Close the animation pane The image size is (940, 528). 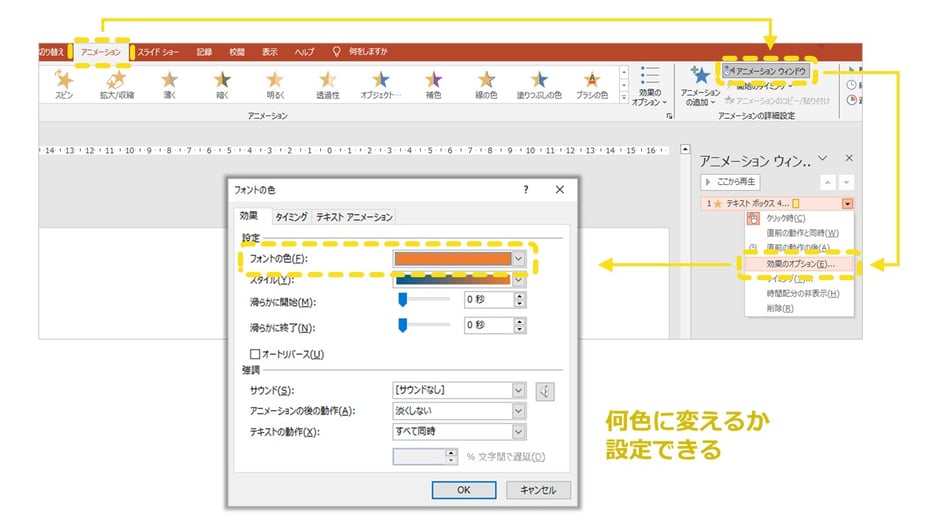click(x=849, y=158)
